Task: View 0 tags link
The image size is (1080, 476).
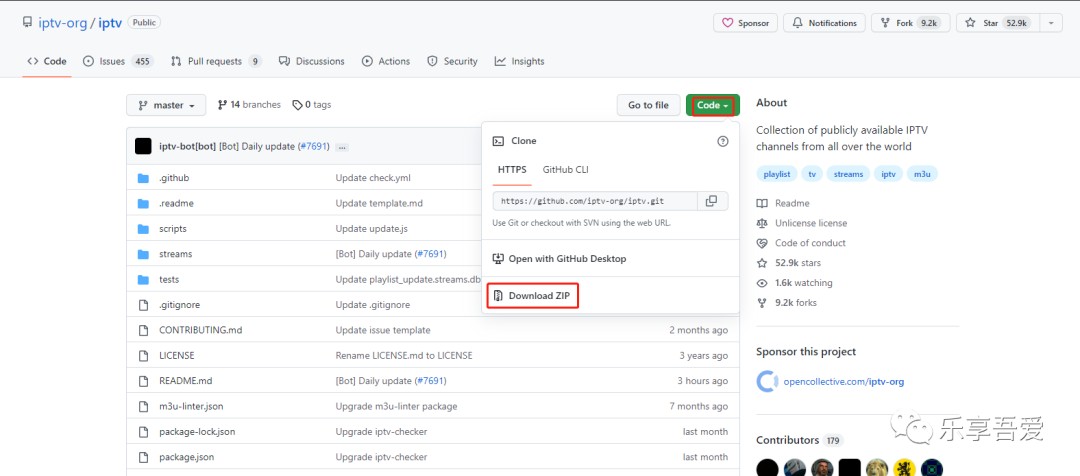Action: tap(311, 105)
